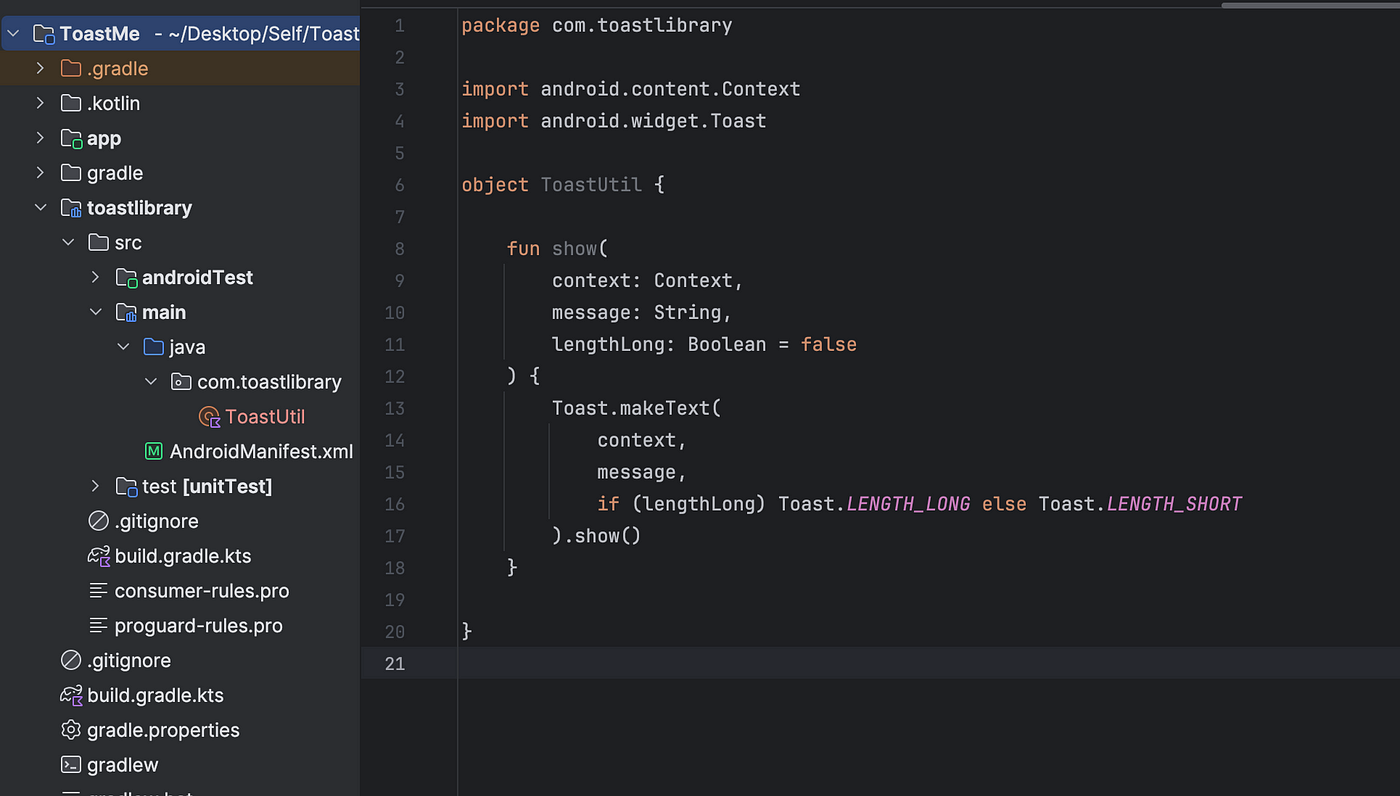1400x796 pixels.
Task: Select AndroidManifest.xml in the project tree
Action: tap(261, 451)
